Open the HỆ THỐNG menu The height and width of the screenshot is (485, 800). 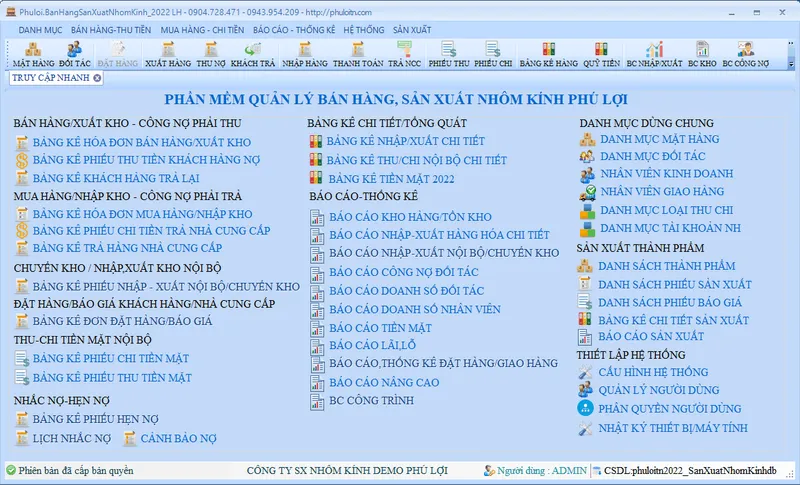coord(364,30)
